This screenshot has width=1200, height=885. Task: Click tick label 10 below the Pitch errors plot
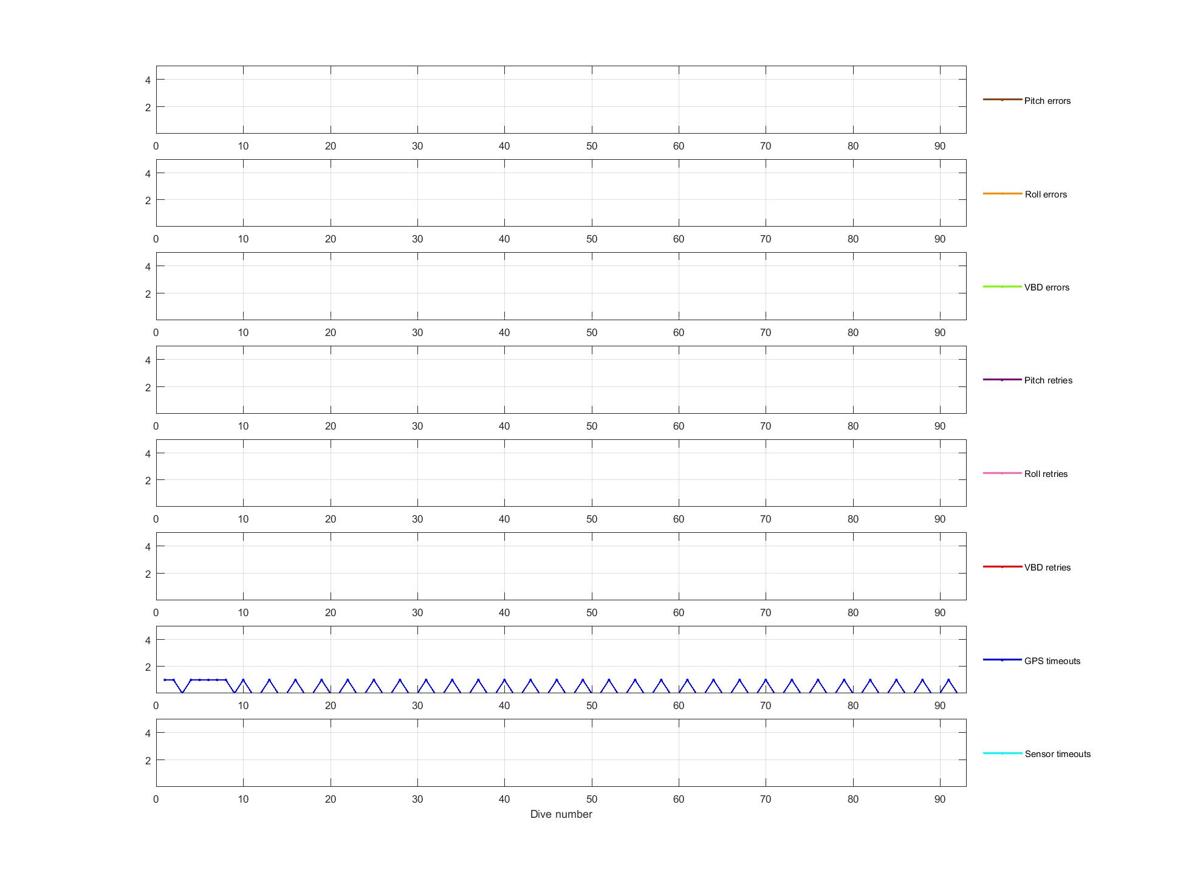tap(243, 146)
